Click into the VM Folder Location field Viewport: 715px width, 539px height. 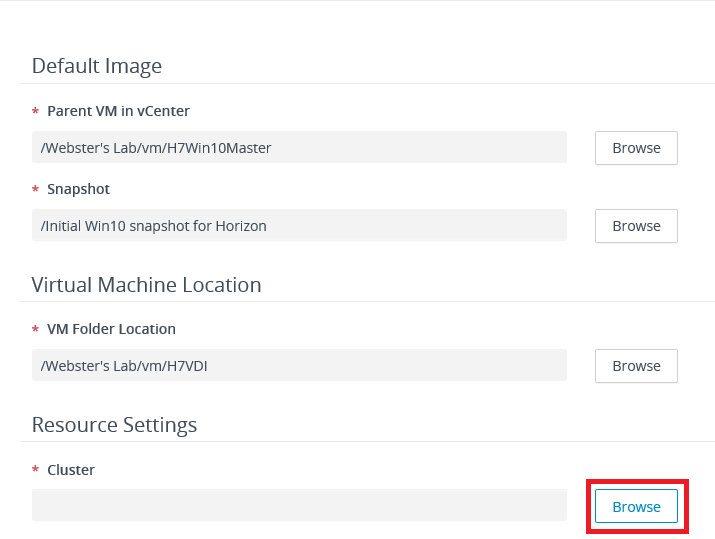pos(299,366)
